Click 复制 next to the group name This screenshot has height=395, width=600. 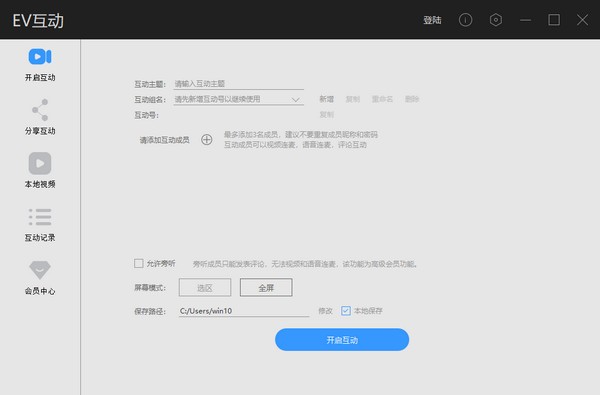click(352, 99)
